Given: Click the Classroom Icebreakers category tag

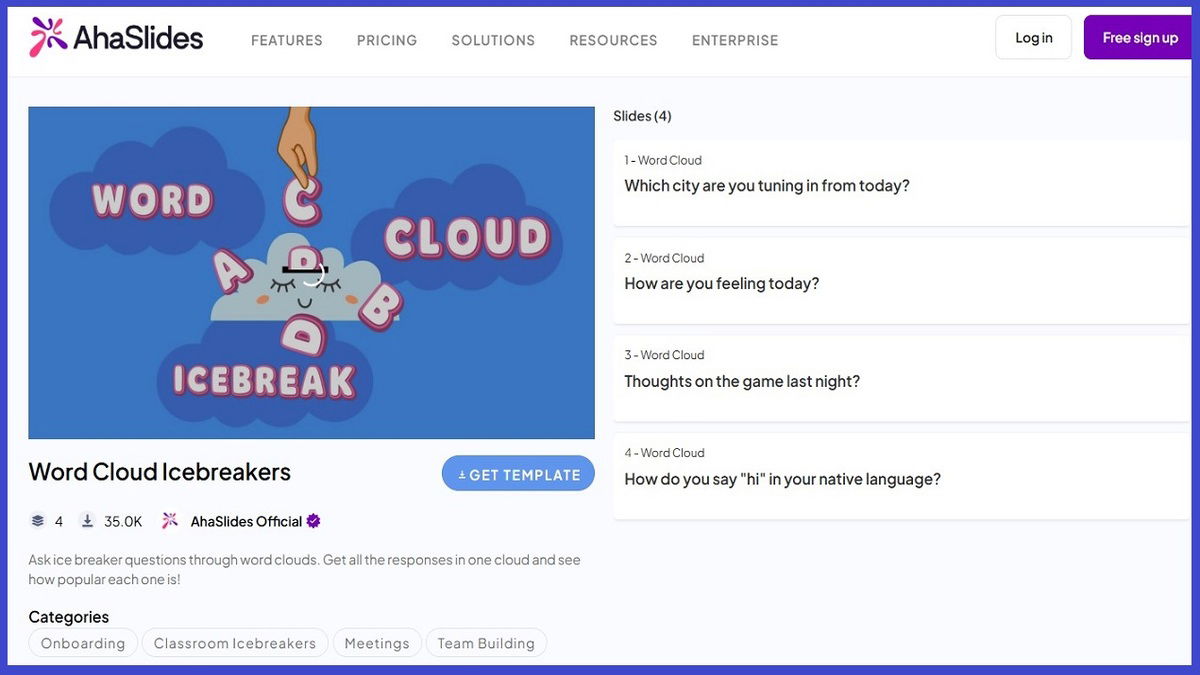Looking at the screenshot, I should (235, 643).
